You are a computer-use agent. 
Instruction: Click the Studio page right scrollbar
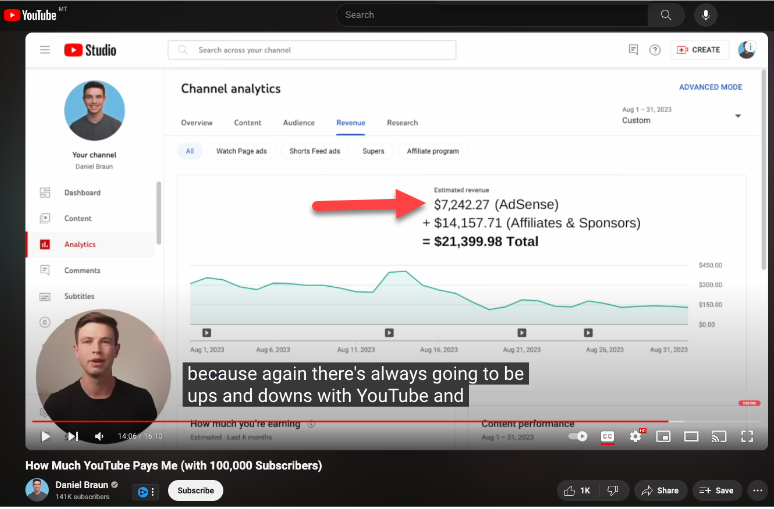(764, 169)
